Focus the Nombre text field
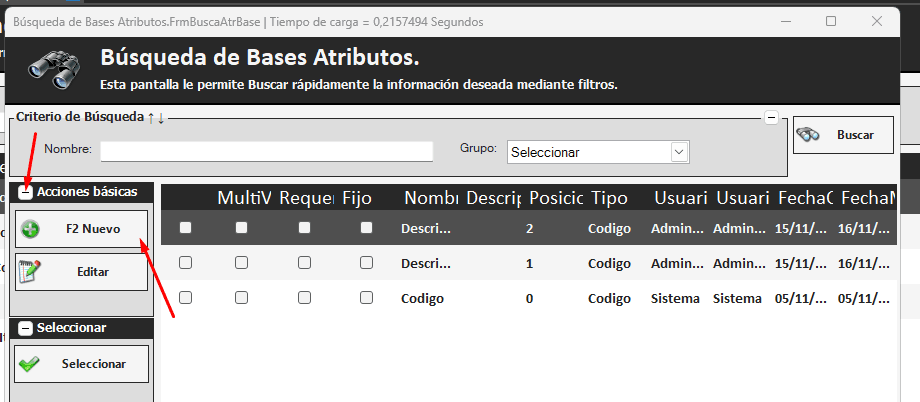The width and height of the screenshot is (920, 402). 266,151
